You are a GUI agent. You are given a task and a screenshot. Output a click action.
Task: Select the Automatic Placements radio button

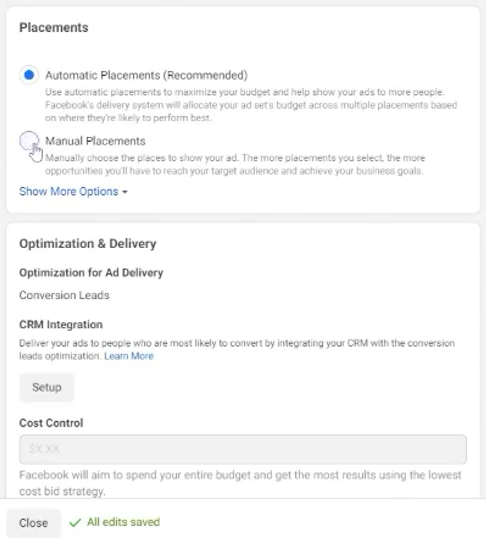tap(29, 75)
